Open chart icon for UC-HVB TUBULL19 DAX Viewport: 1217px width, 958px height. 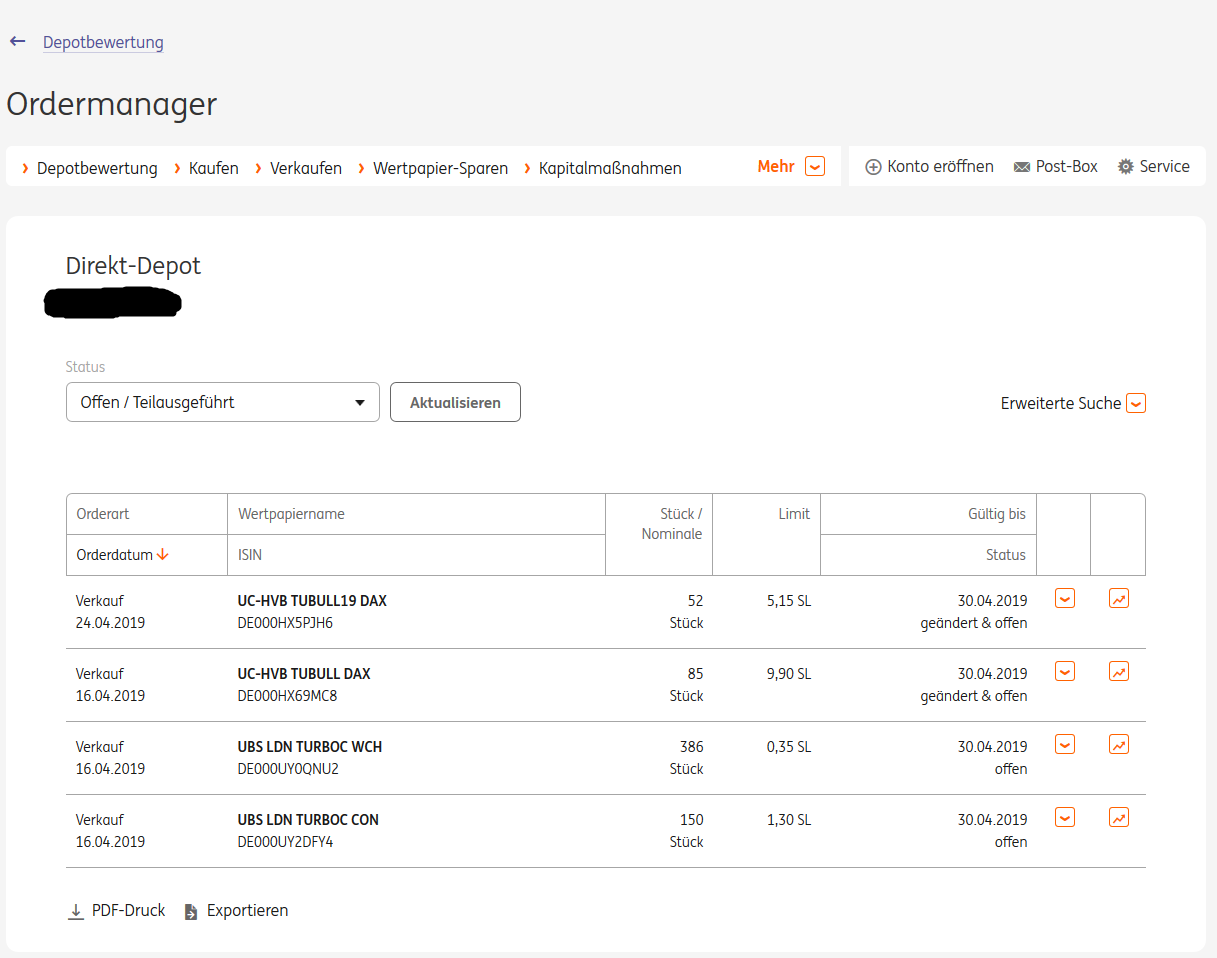[x=1119, y=599]
